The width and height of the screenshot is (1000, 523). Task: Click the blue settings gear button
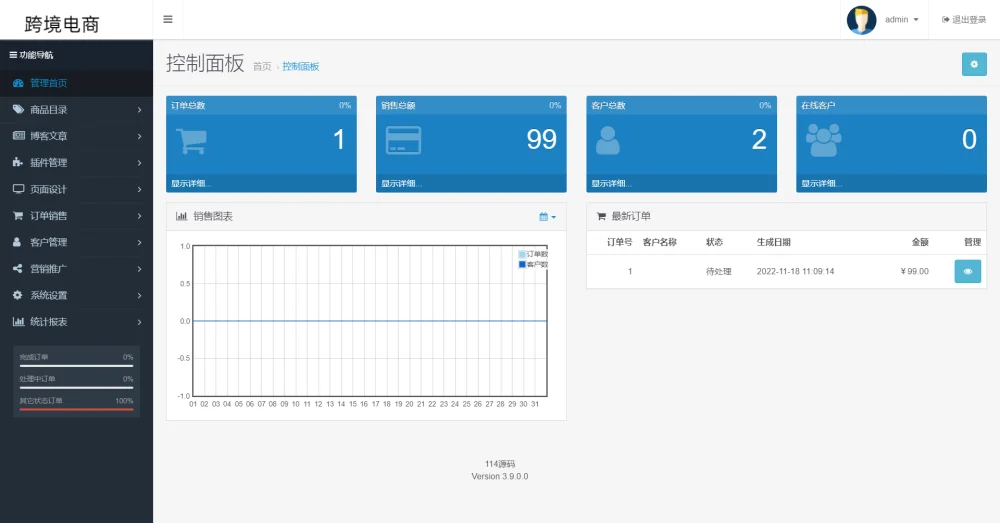tap(973, 64)
